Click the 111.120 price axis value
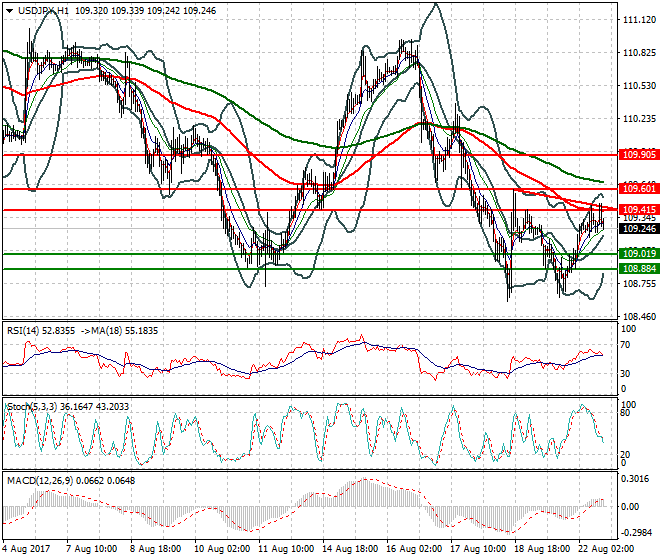Screen dimensions: 660x560 point(639,20)
